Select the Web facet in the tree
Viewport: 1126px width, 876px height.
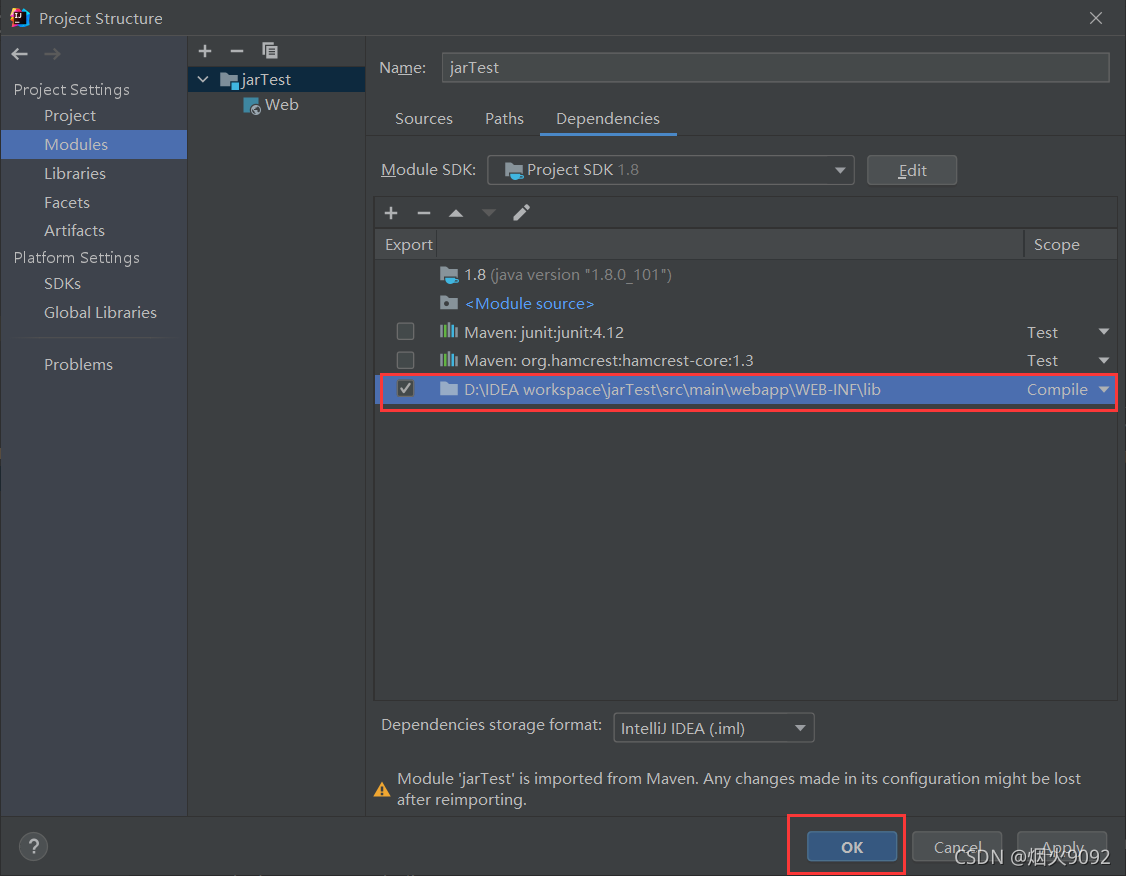point(282,105)
